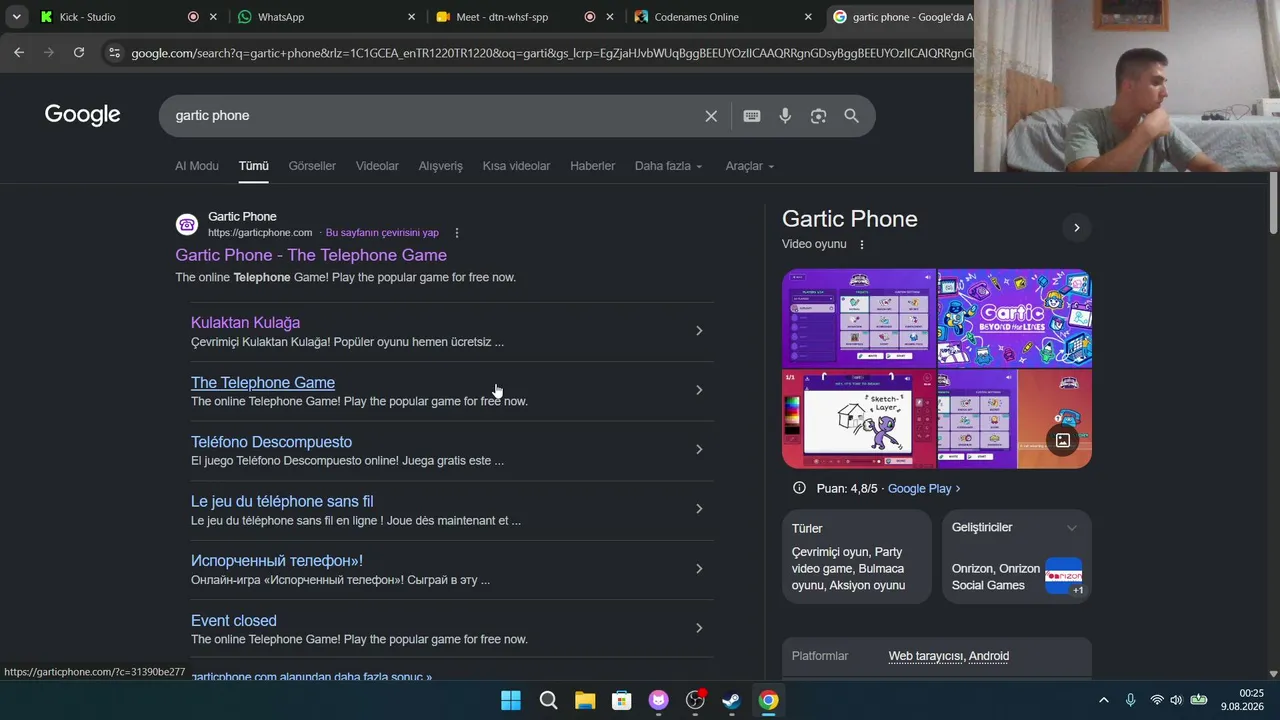Viewport: 1280px width, 720px height.
Task: Open 'Gartic Phone - The Telephone Game' result
Action: tap(311, 255)
